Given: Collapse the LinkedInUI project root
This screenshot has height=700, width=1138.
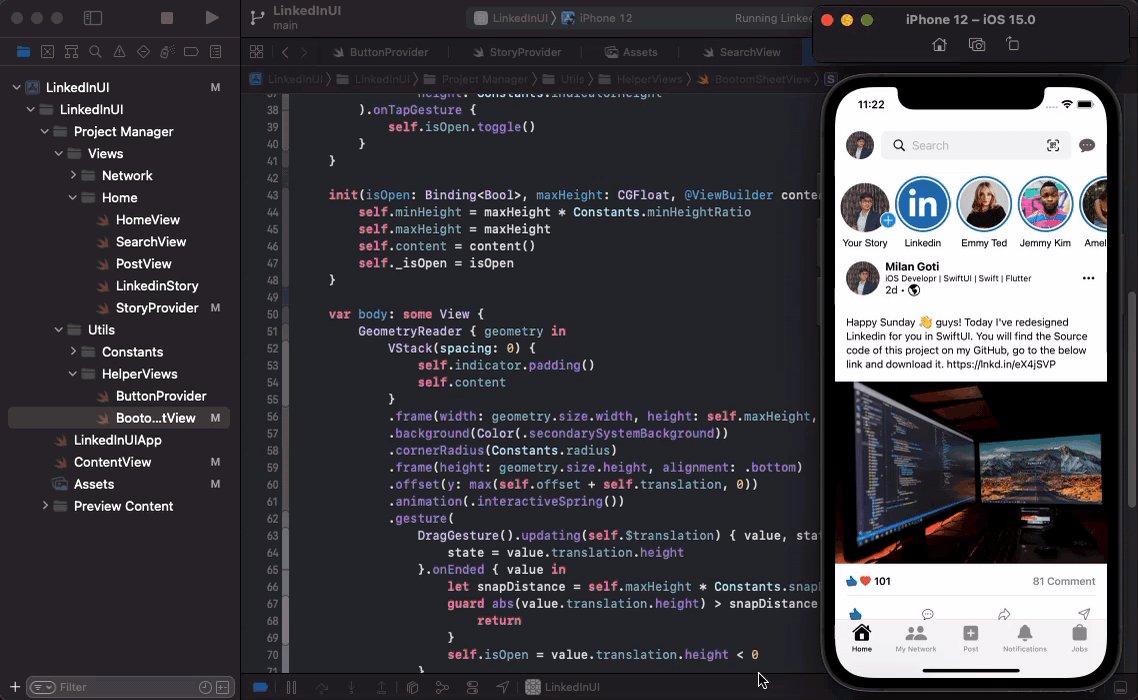Looking at the screenshot, I should [16, 87].
